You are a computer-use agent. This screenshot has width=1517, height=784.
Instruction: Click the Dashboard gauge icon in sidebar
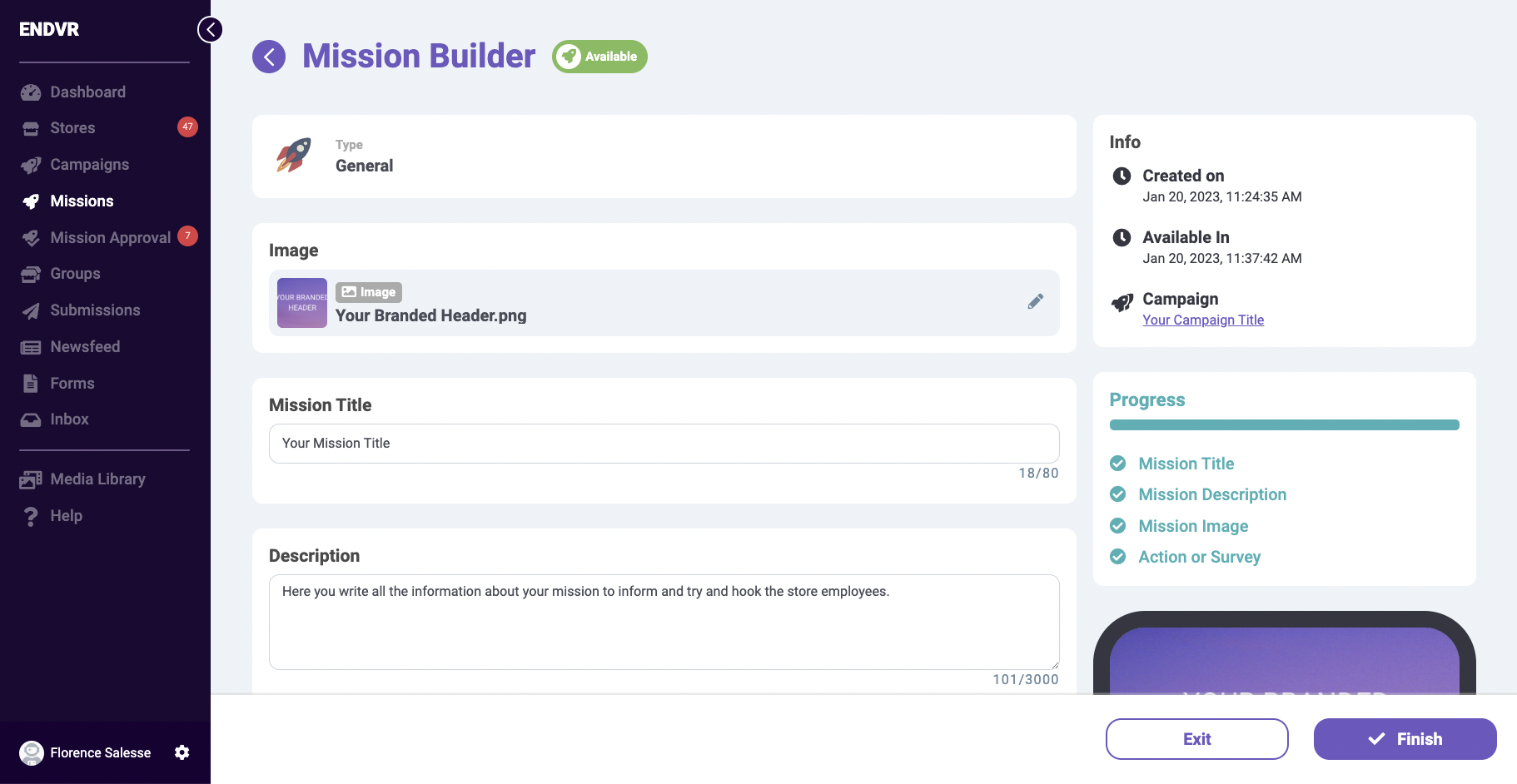click(31, 92)
